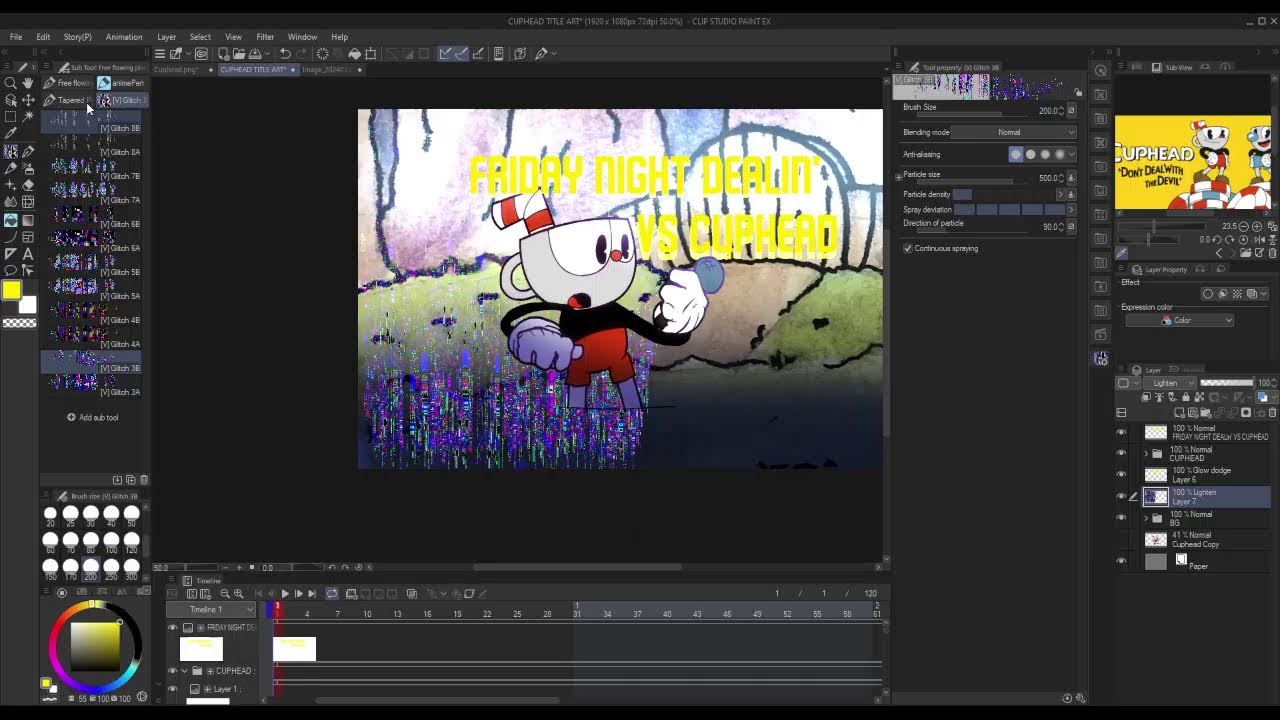
Task: Choose brush size preset 20
Action: click(x=50, y=516)
